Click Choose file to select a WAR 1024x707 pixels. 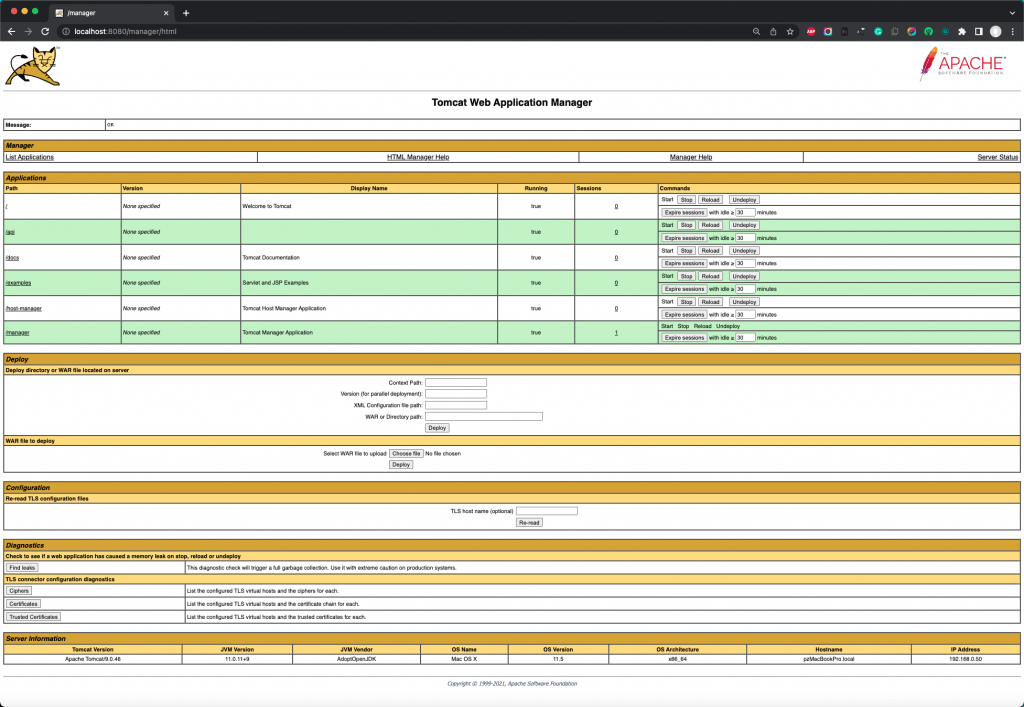[x=406, y=454]
